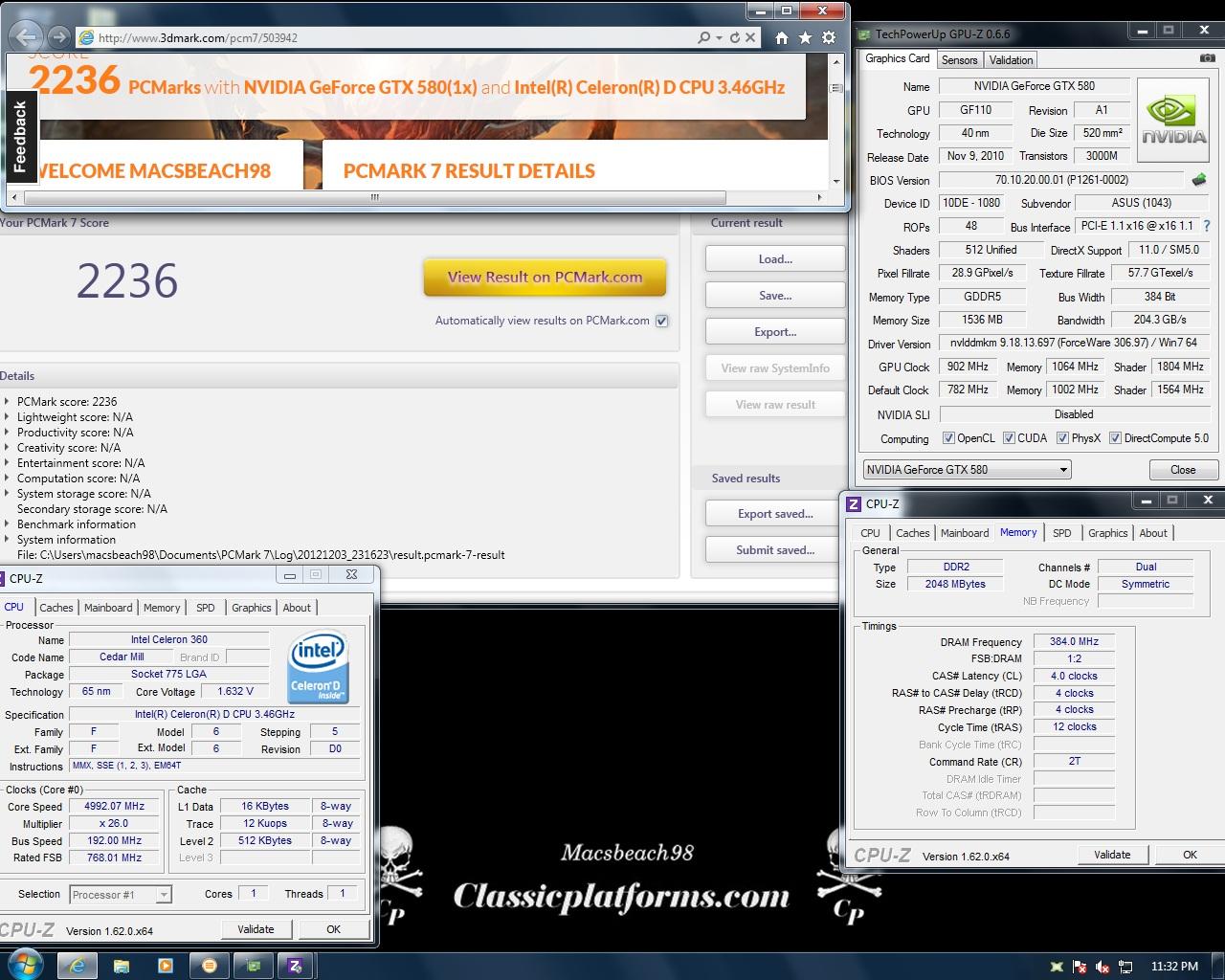This screenshot has width=1225, height=980.
Task: Expand the Computation score detail
Action: [x=8, y=479]
